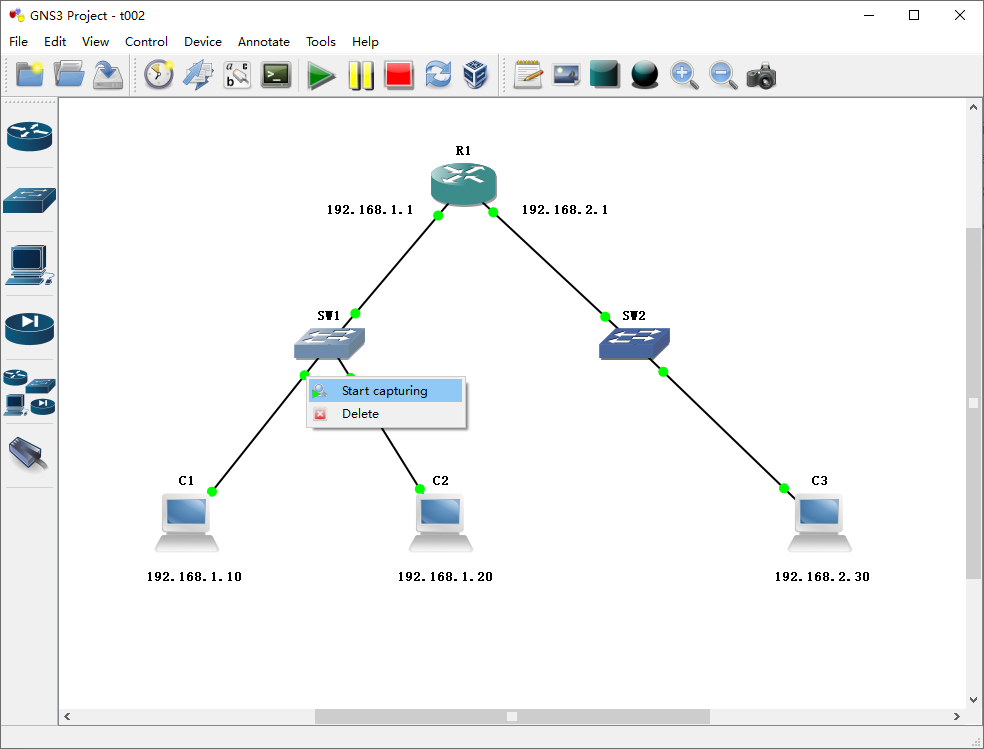Select switch SW1 on the canvas

329,343
